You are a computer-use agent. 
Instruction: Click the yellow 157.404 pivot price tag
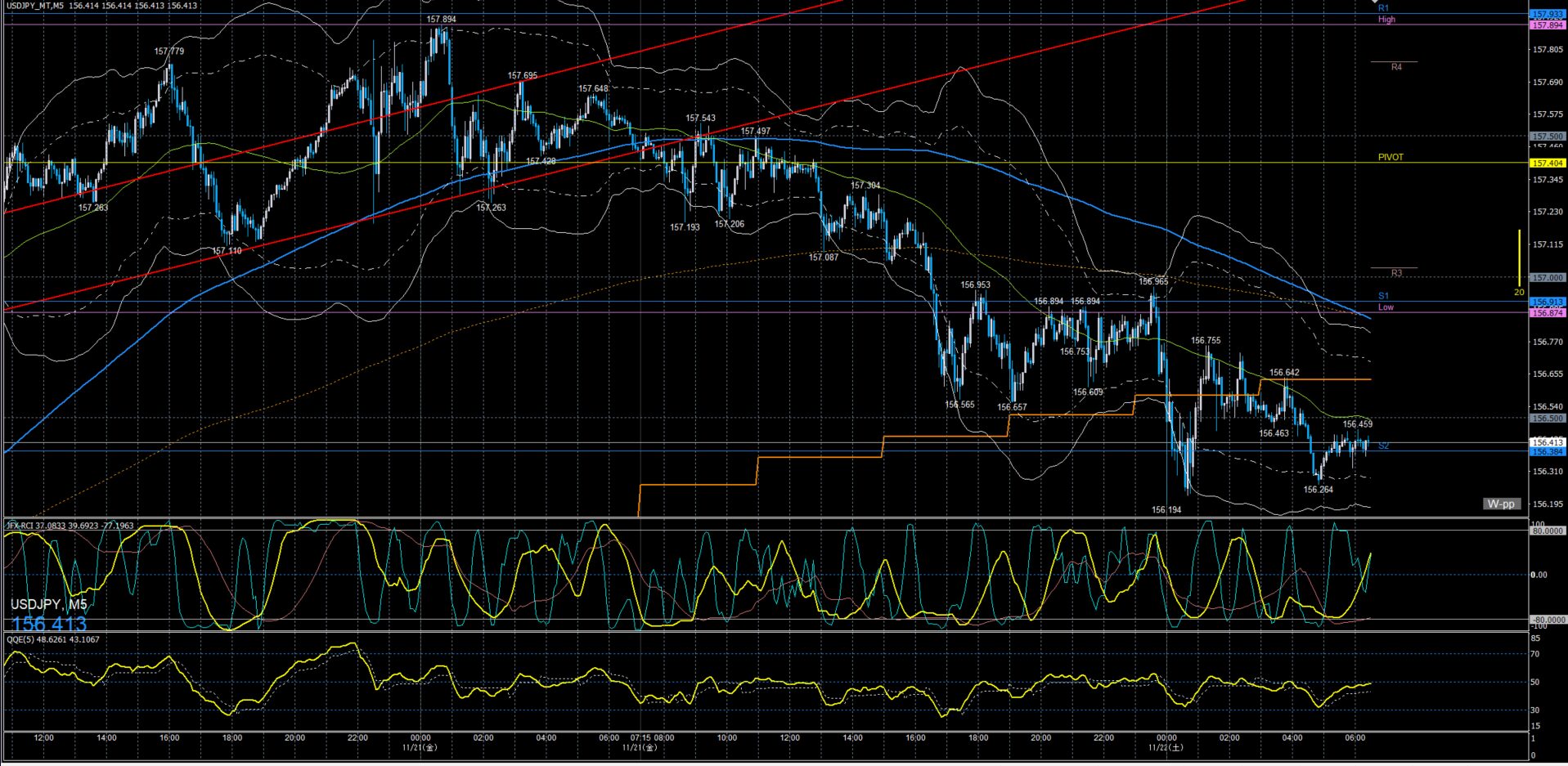pyautogui.click(x=1548, y=164)
